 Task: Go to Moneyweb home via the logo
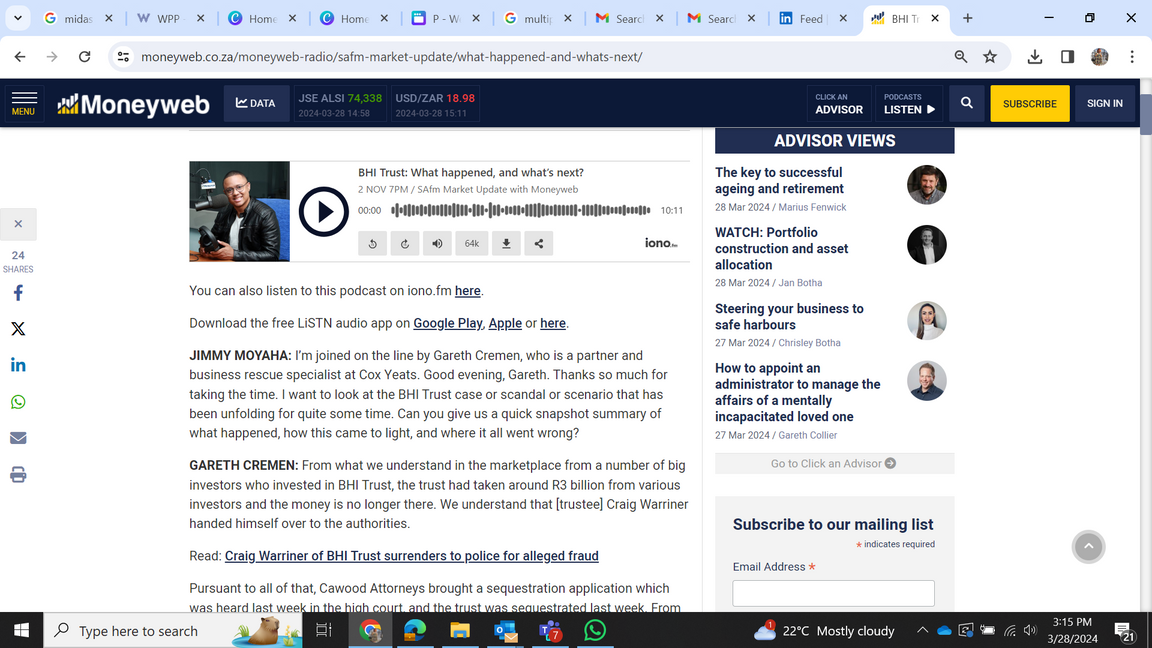134,104
